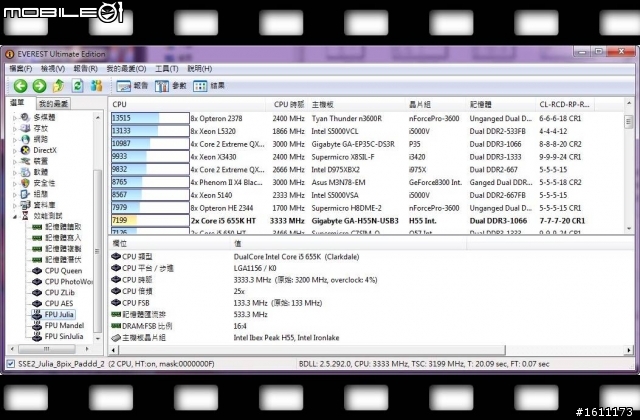
Task: Click the two-people icon in the toolbar
Action: pos(96,86)
